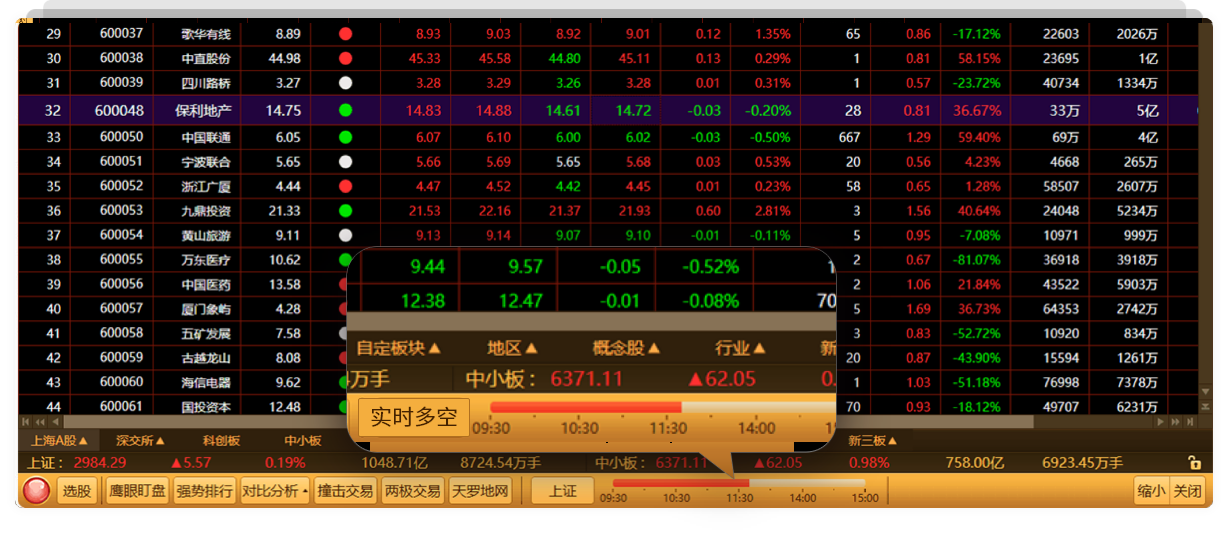Click red status dot for 歌华有线
The image size is (1228, 557).
tap(345, 34)
